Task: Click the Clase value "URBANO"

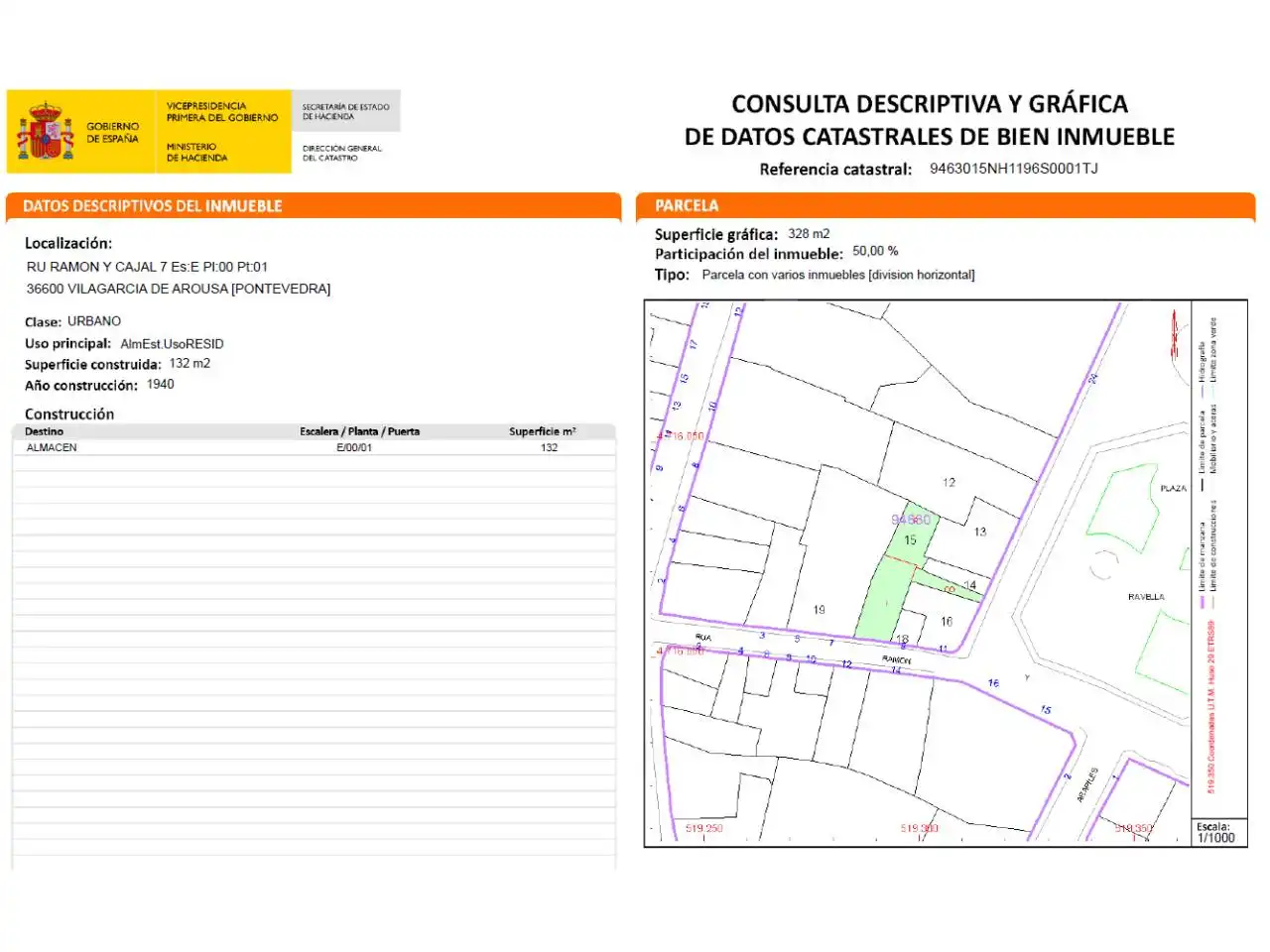Action: [94, 321]
